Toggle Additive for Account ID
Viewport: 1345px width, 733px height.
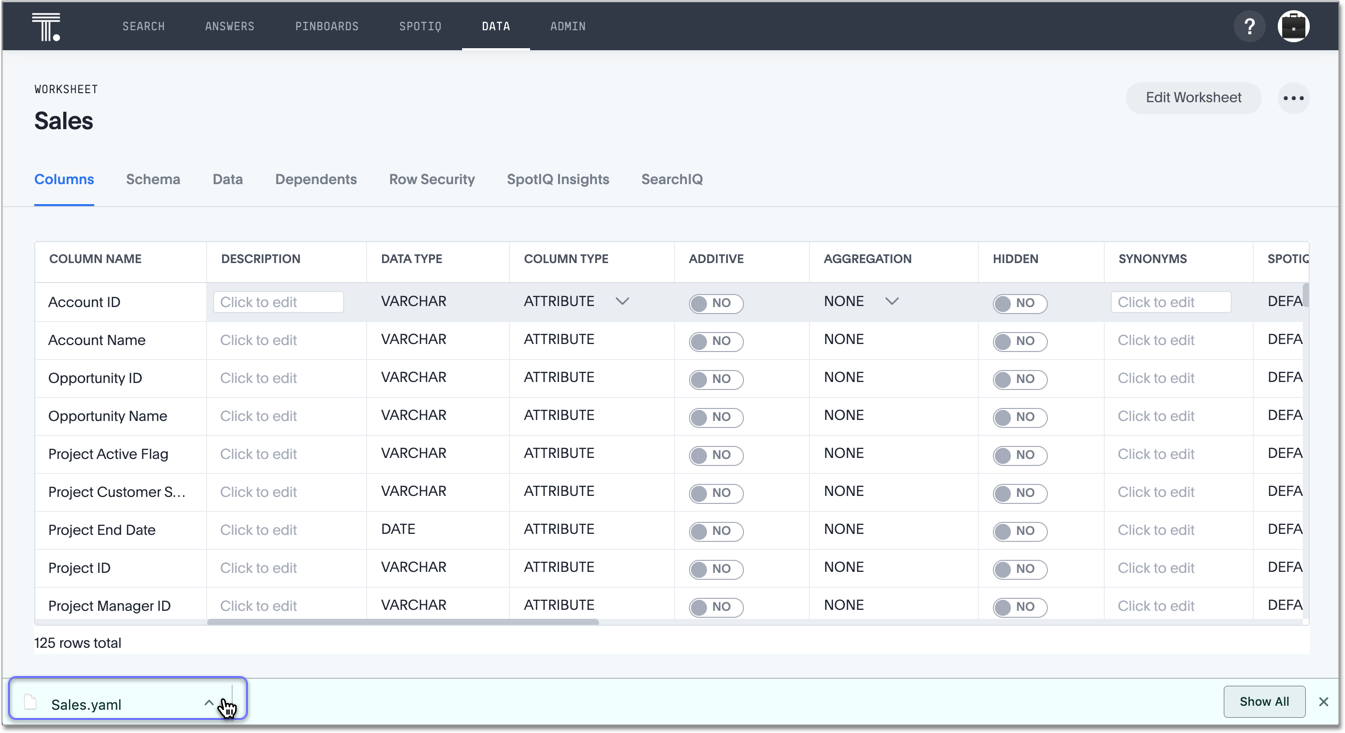coord(716,303)
